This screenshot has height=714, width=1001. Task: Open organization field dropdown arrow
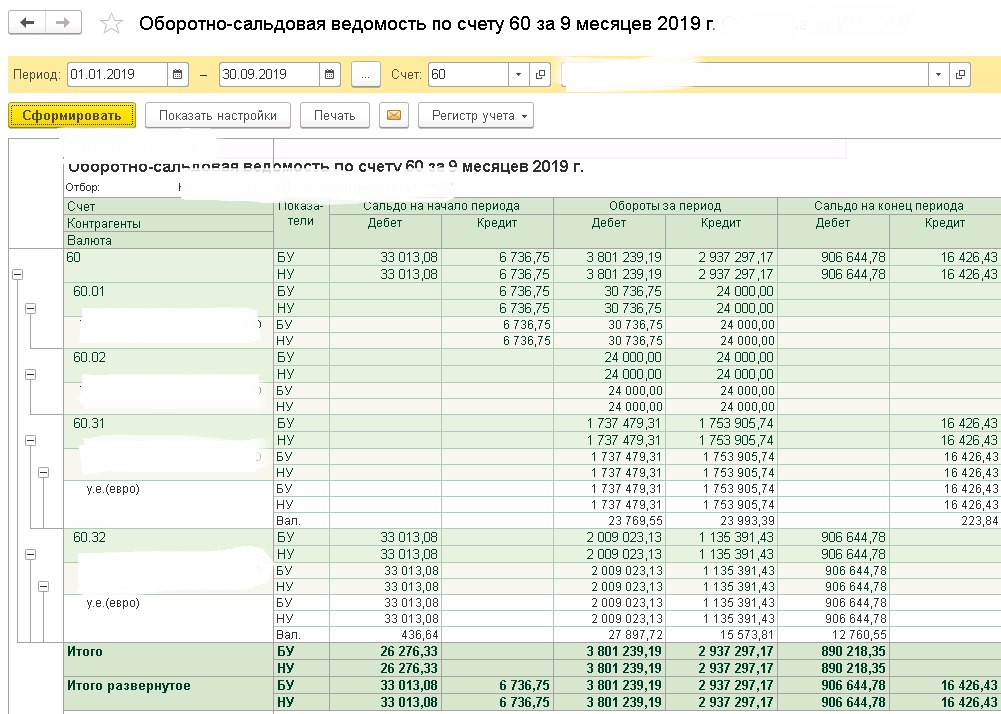(938, 75)
